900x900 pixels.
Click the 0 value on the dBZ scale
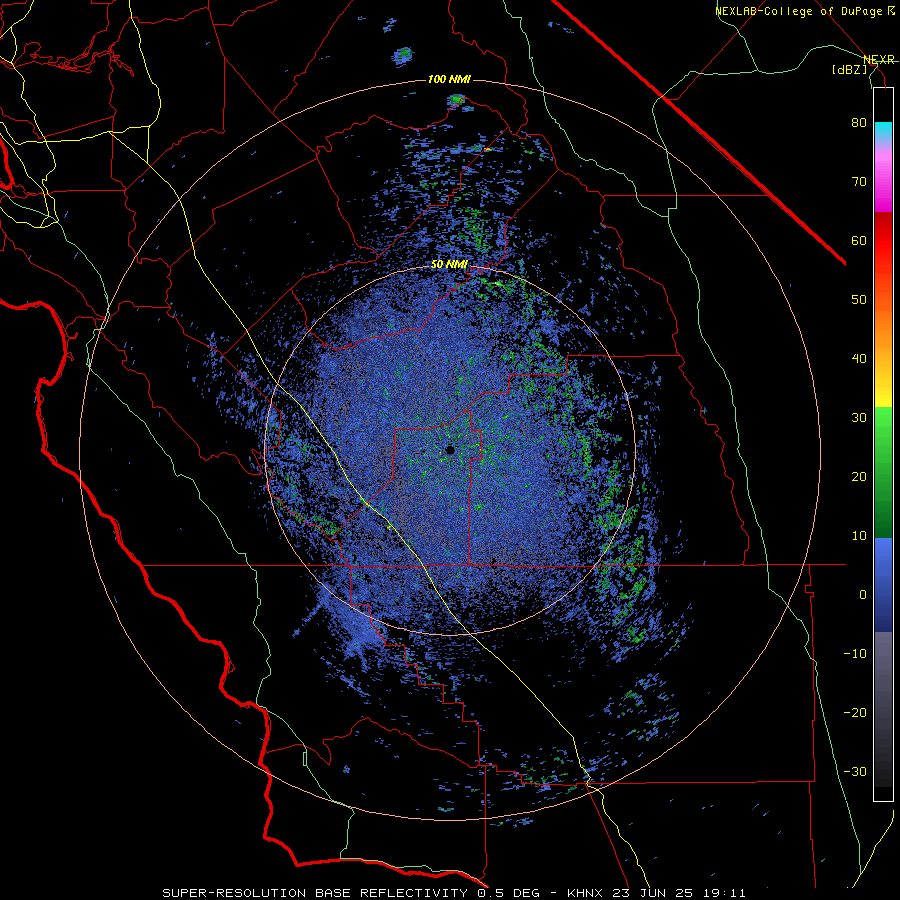(x=863, y=595)
